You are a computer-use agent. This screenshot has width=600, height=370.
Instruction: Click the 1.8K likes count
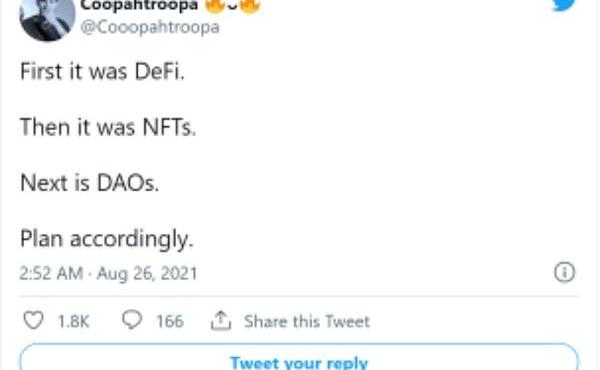73,321
